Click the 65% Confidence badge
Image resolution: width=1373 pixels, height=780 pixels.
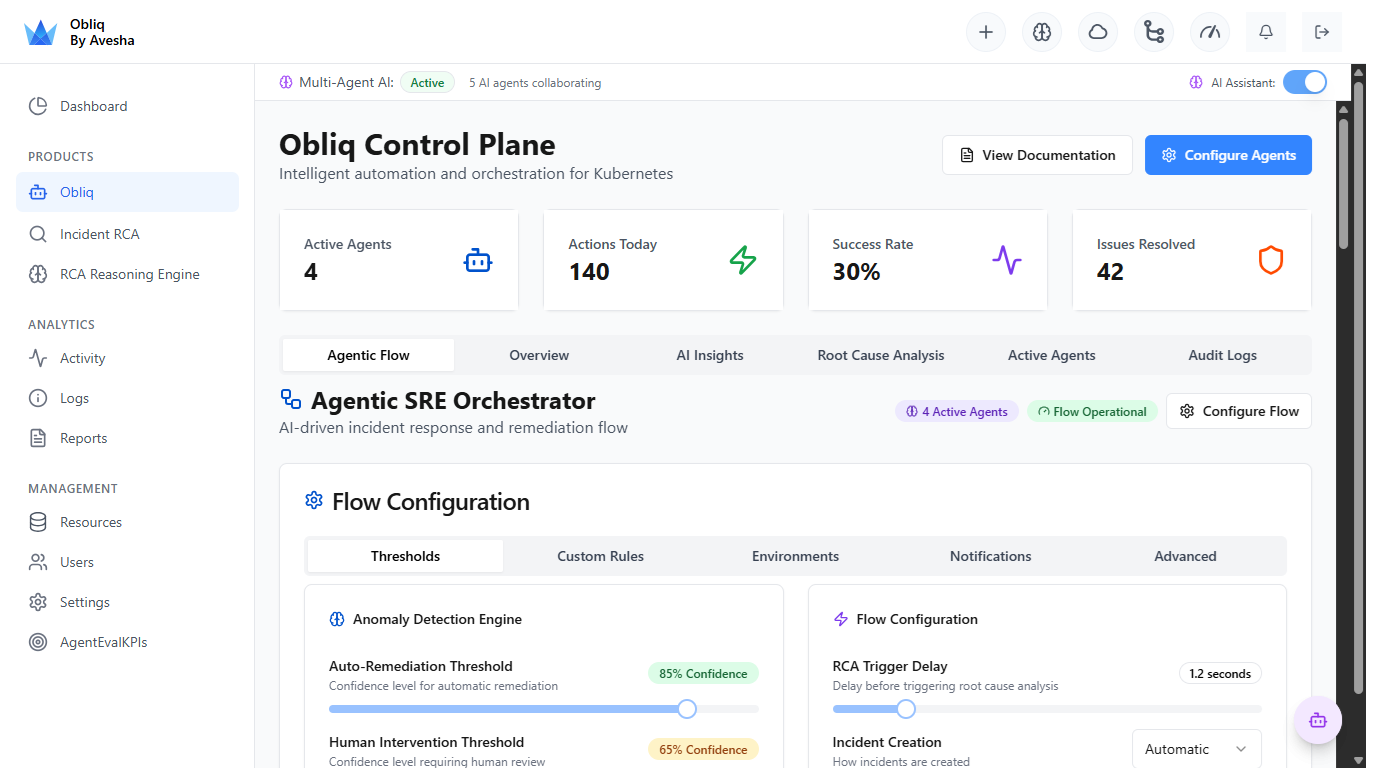click(703, 749)
